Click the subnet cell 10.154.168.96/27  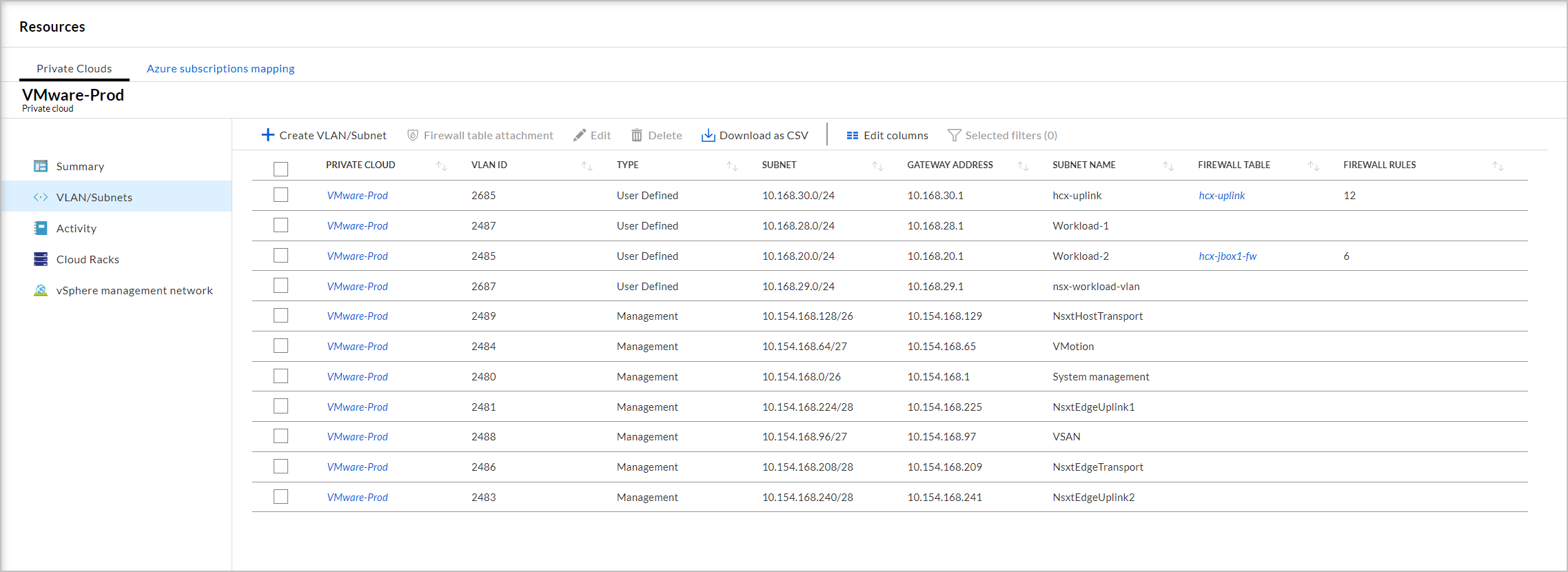coord(804,437)
